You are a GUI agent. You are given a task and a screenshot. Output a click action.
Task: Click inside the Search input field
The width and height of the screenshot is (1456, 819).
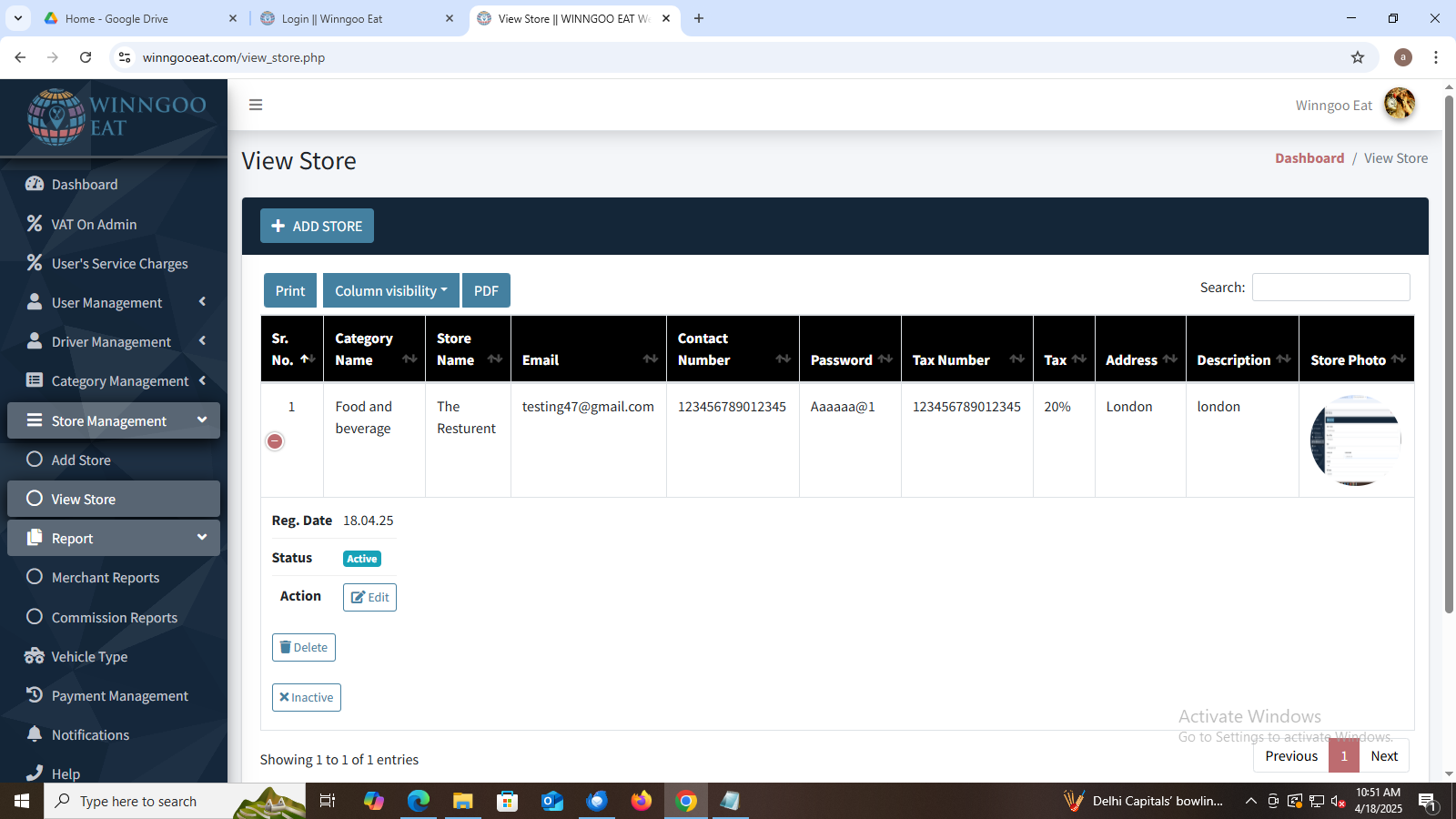tap(1330, 288)
